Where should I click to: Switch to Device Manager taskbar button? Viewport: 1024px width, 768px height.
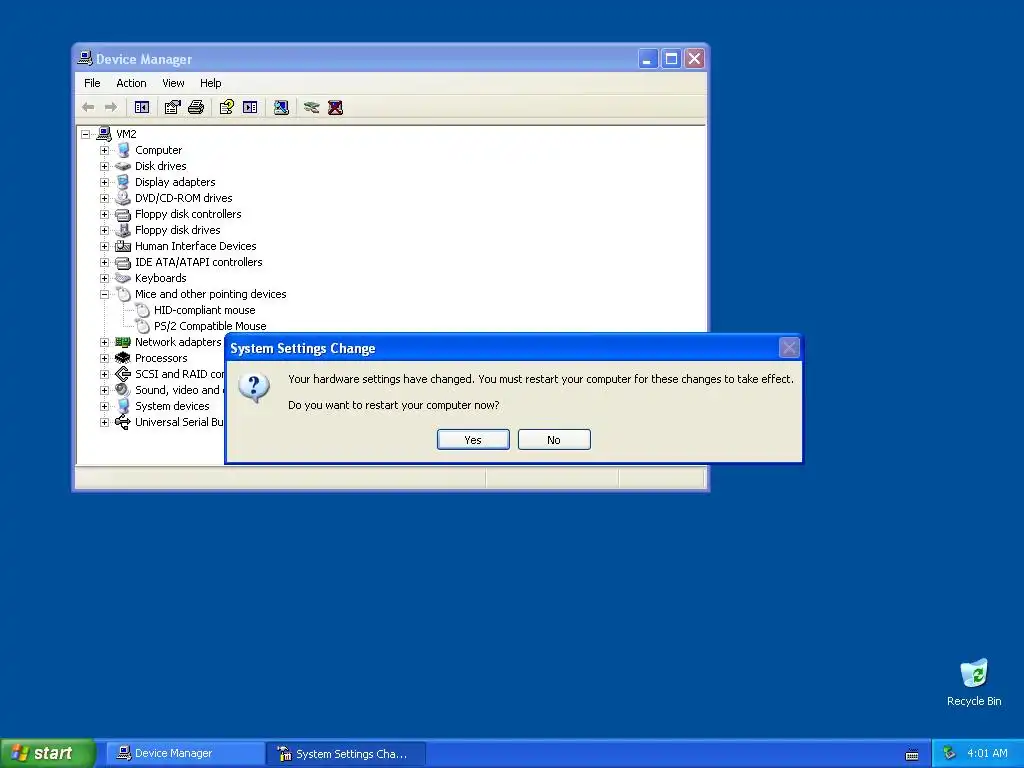click(x=185, y=754)
